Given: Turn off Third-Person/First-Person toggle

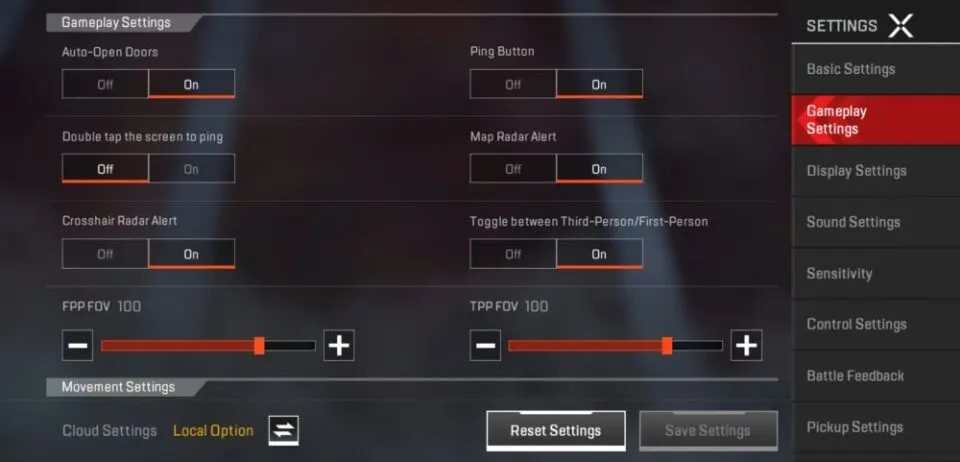Looking at the screenshot, I should [513, 253].
